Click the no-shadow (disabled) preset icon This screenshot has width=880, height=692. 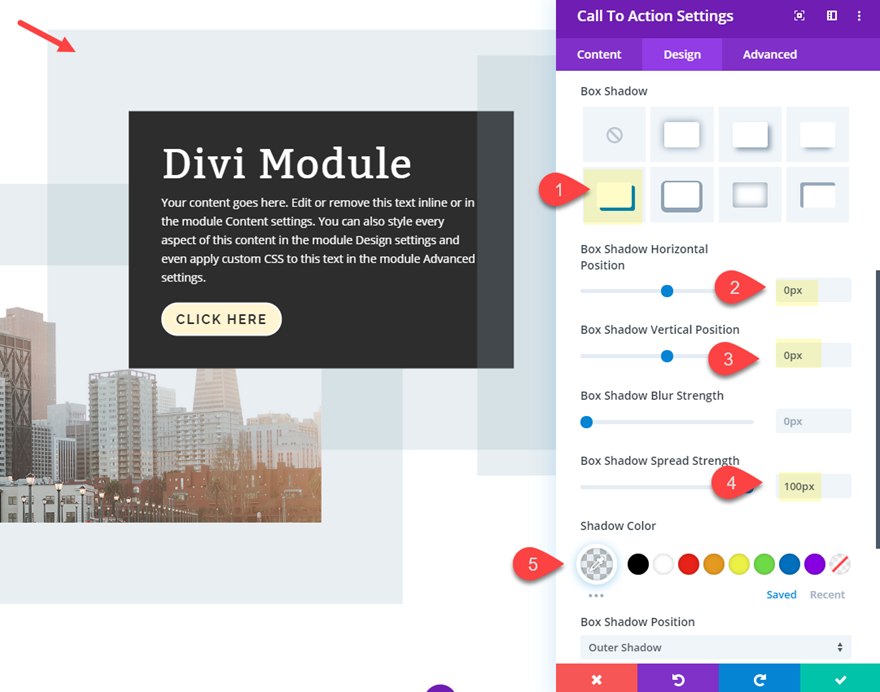point(613,134)
